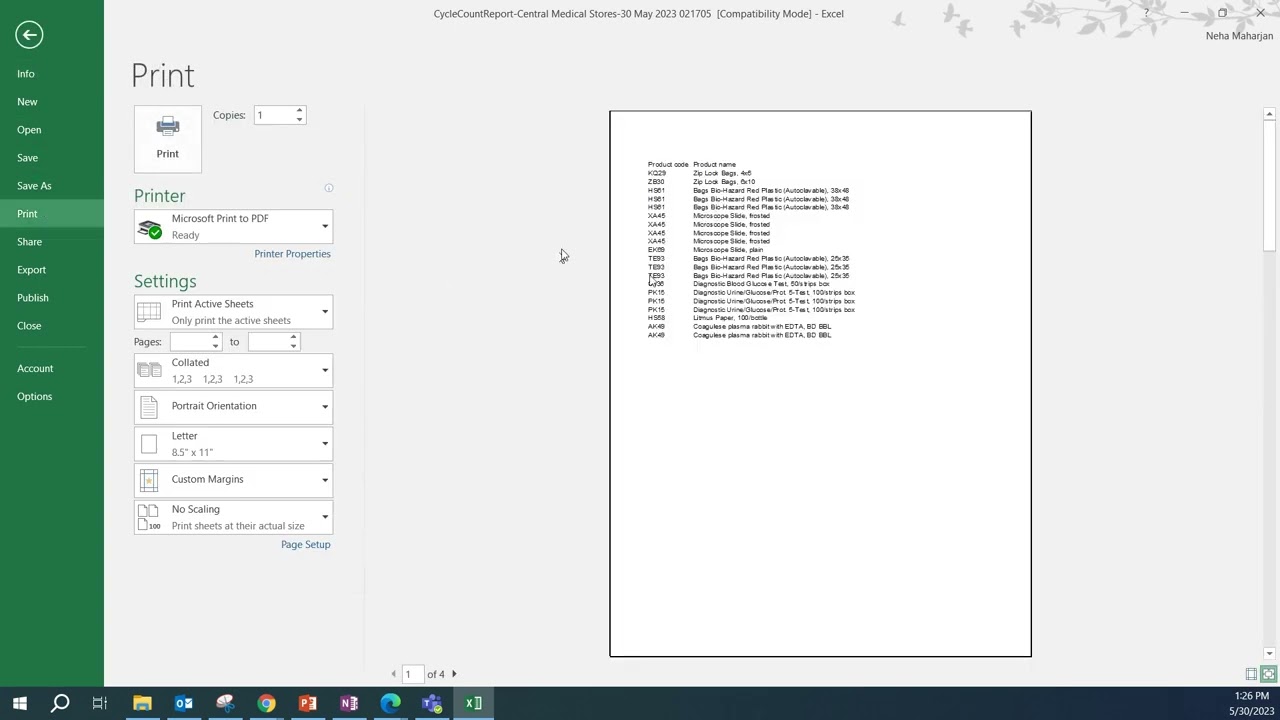Open Microsoft Edge from taskbar
The height and width of the screenshot is (720, 1280).
point(390,703)
